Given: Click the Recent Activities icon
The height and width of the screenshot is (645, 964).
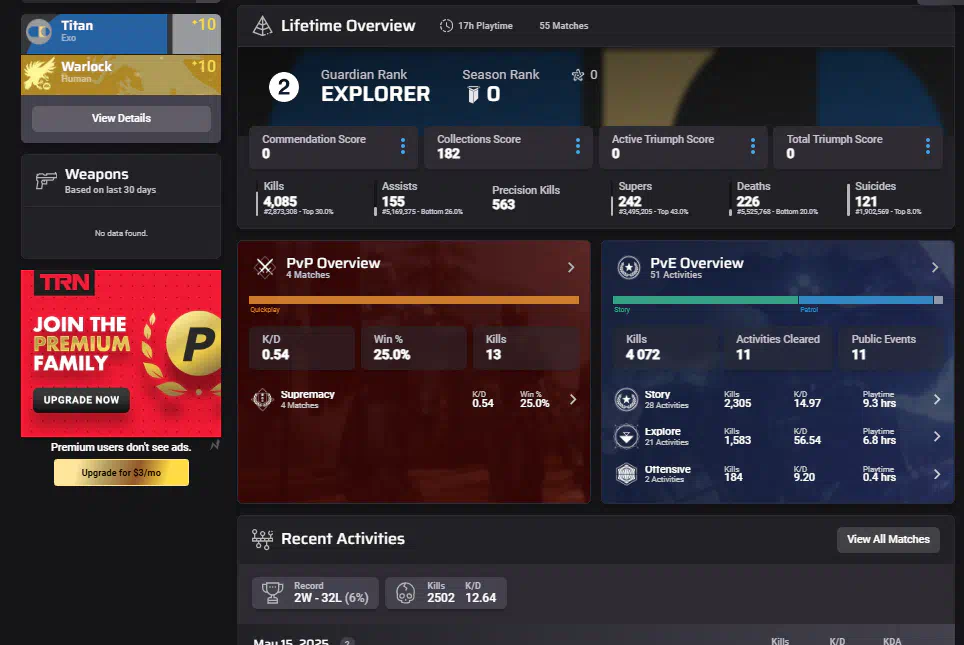Looking at the screenshot, I should click(x=263, y=539).
